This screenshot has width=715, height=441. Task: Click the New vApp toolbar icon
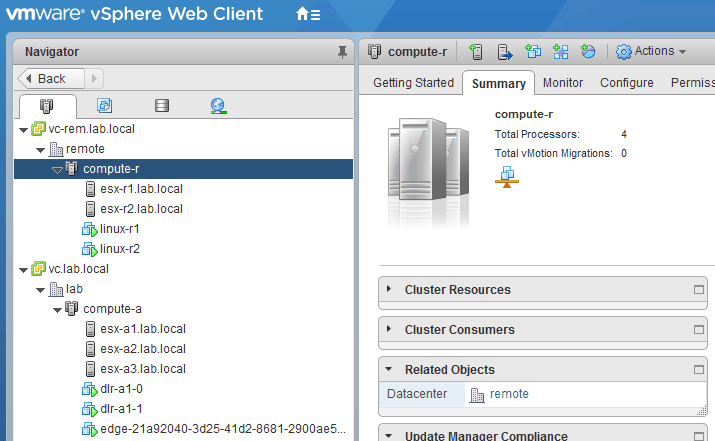(x=560, y=52)
